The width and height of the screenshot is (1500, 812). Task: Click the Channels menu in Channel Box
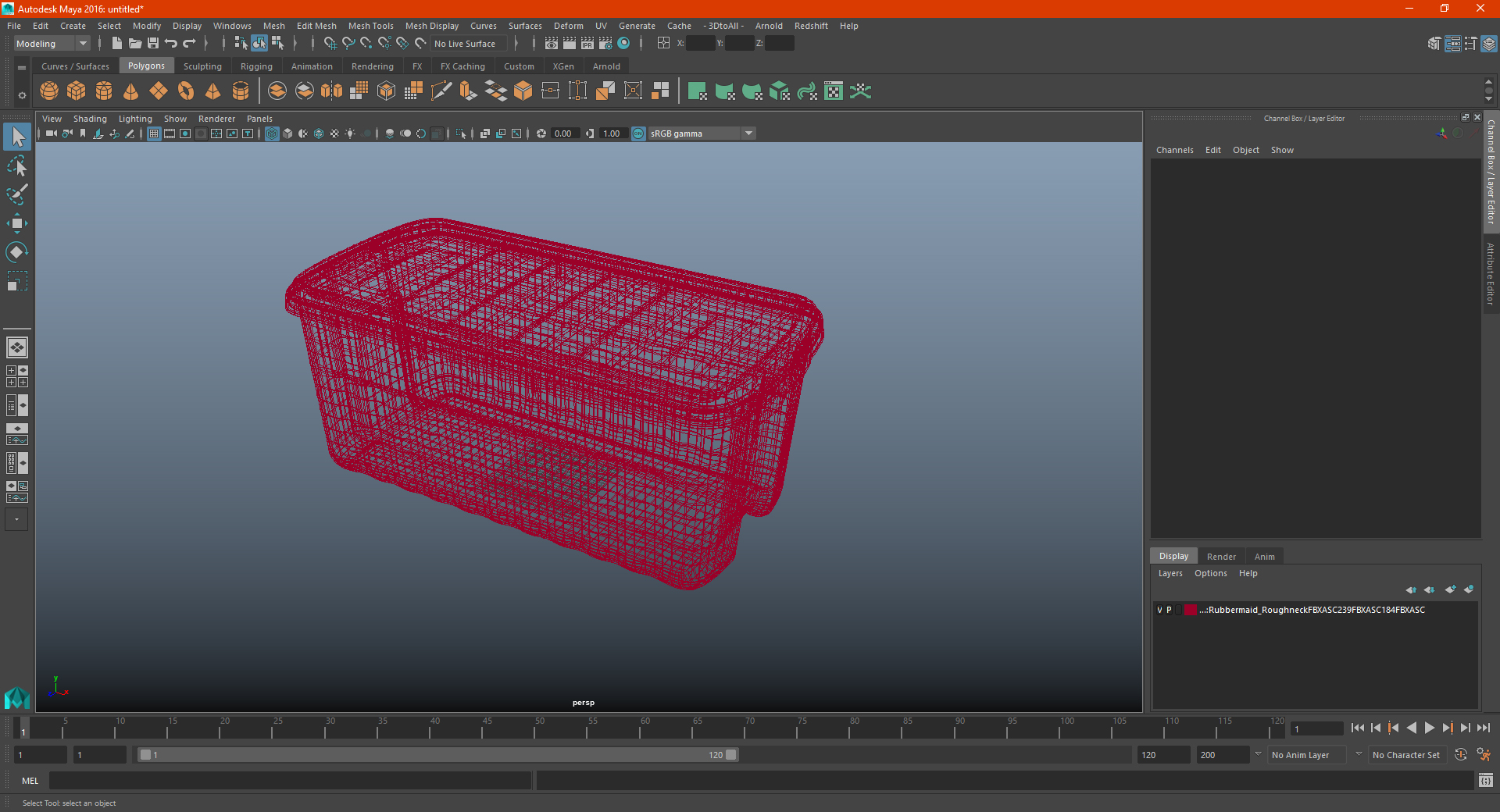point(1174,150)
